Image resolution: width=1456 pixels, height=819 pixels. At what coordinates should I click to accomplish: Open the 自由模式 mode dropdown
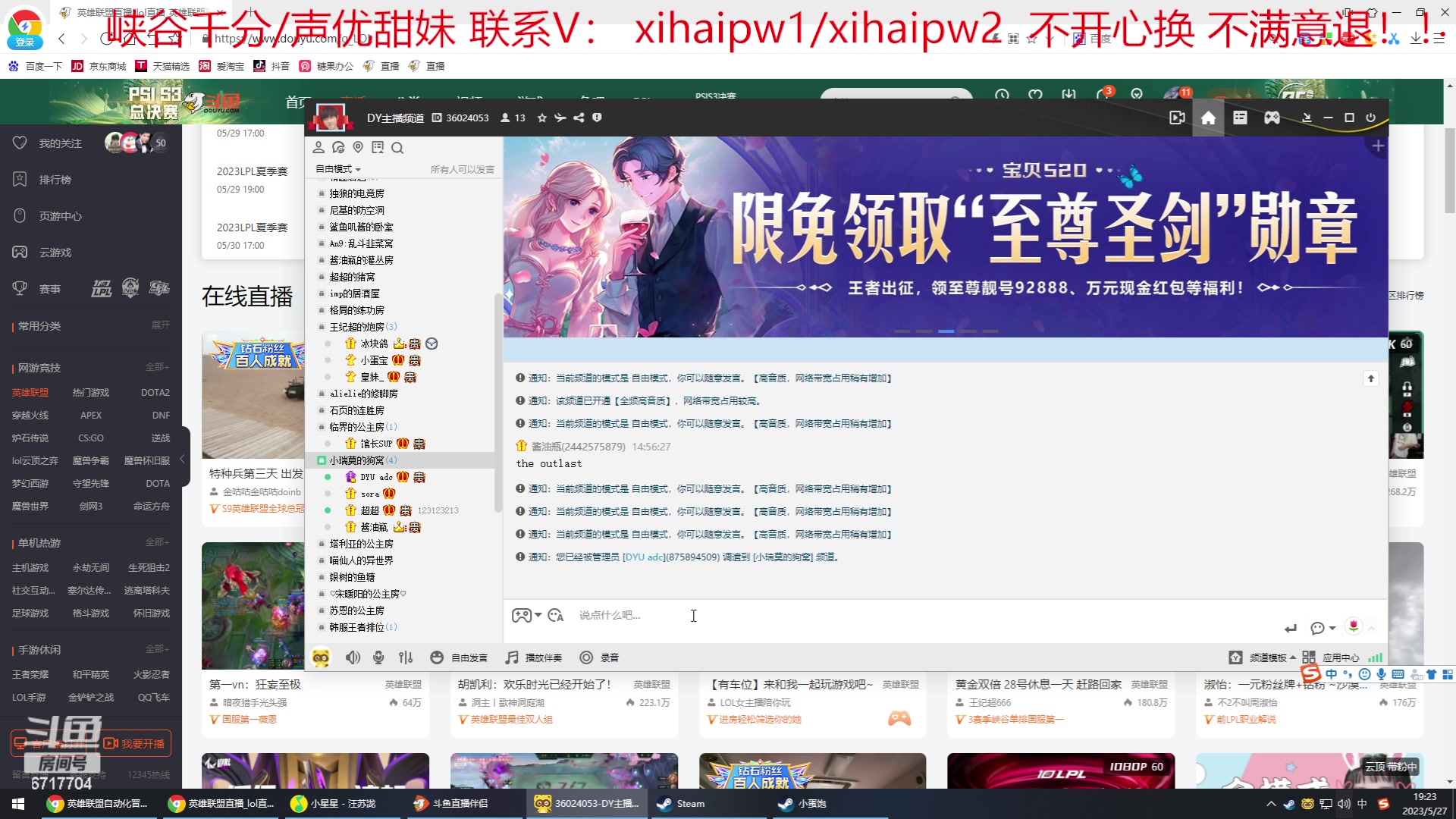tap(337, 168)
